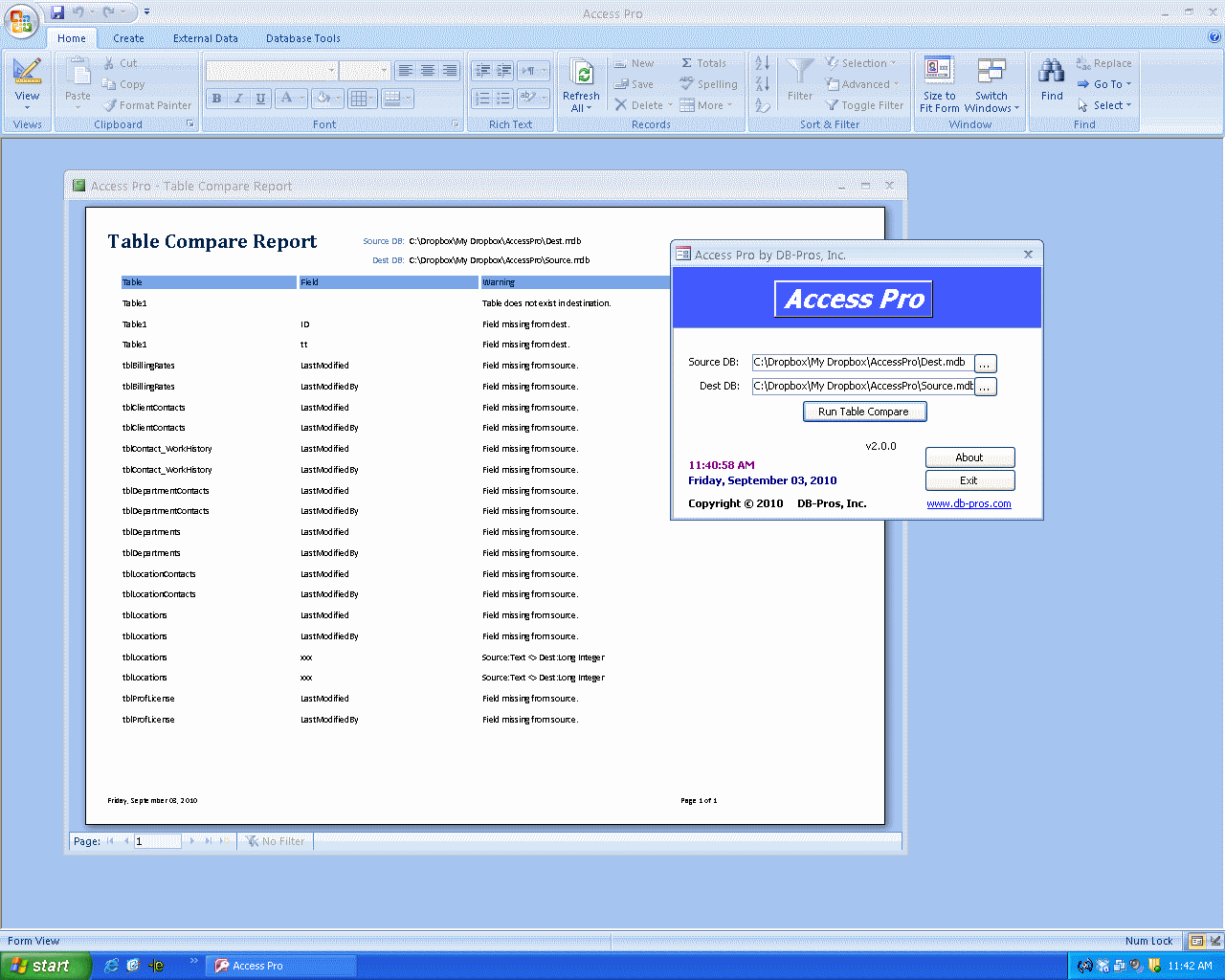Image resolution: width=1225 pixels, height=980 pixels.
Task: Click Sort Ascending A-Z icon
Action: tap(763, 63)
